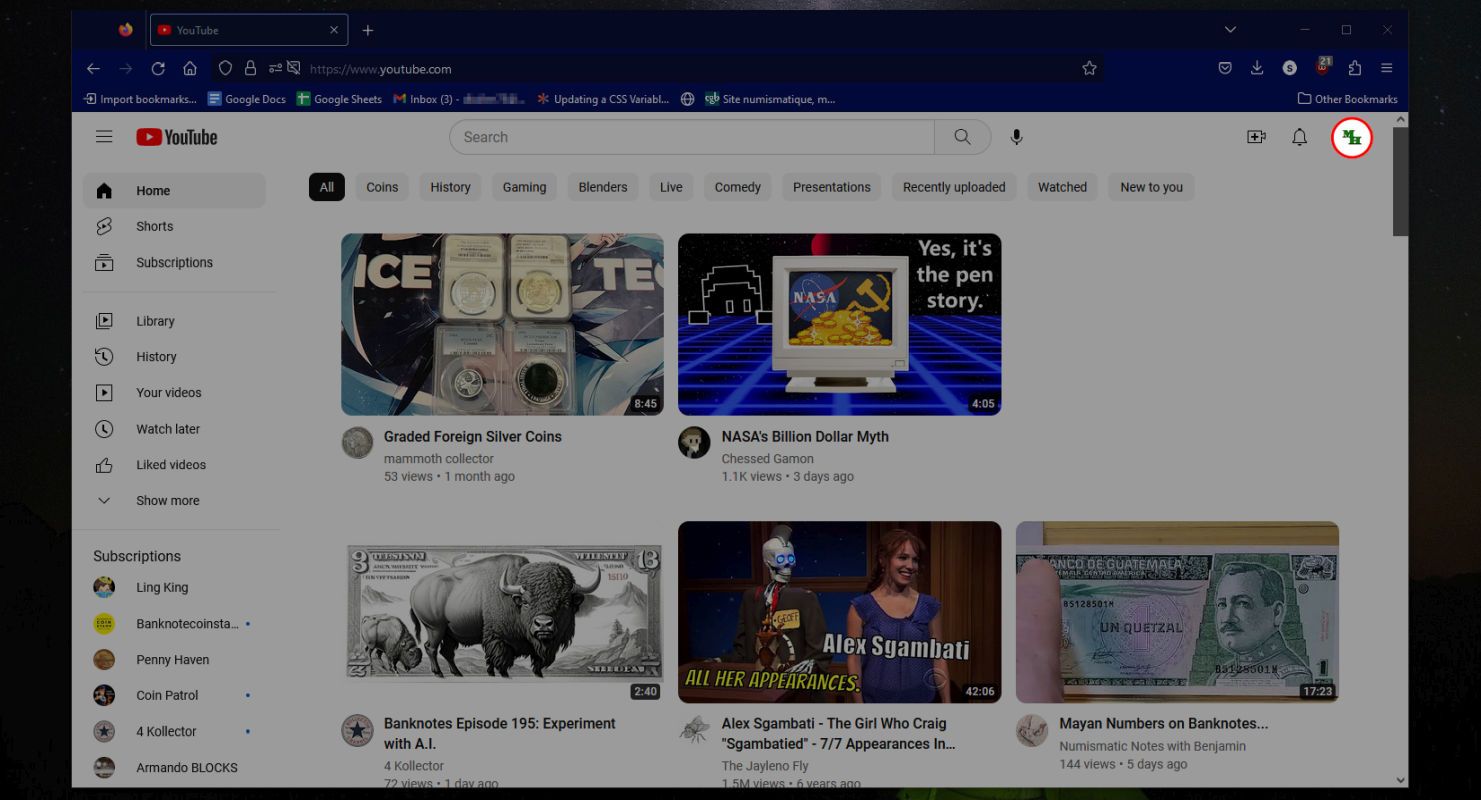
Task: Open the Subscriptions sidebar item
Action: click(x=174, y=262)
